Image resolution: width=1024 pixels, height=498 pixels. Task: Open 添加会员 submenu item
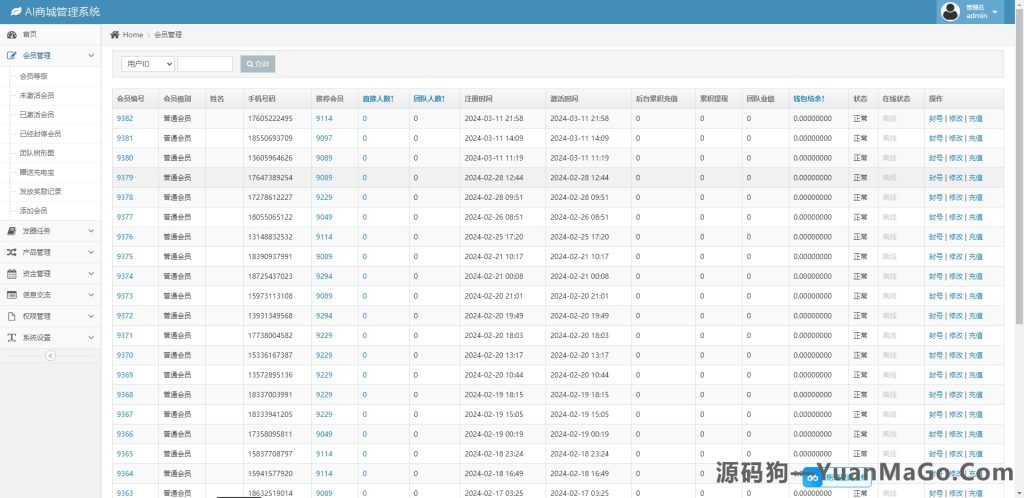click(x=33, y=211)
